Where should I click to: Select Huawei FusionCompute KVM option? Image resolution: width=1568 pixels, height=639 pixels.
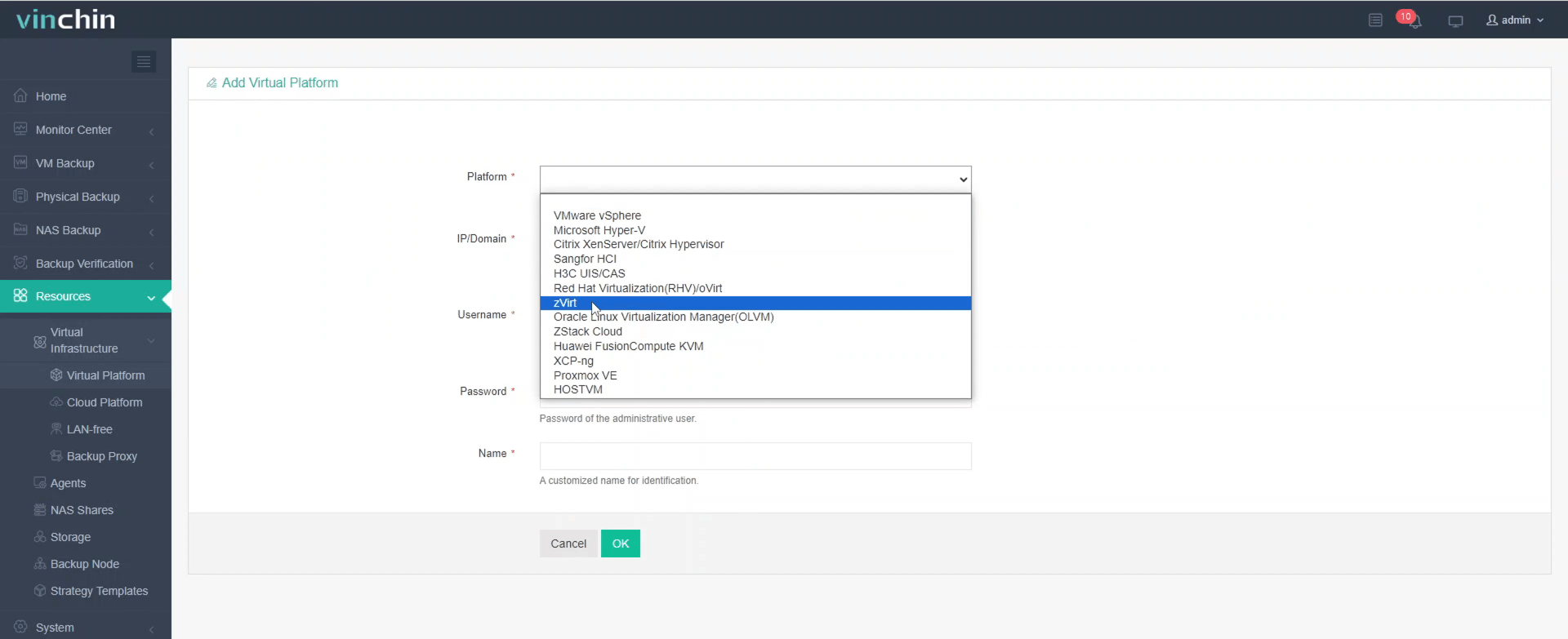(x=755, y=346)
